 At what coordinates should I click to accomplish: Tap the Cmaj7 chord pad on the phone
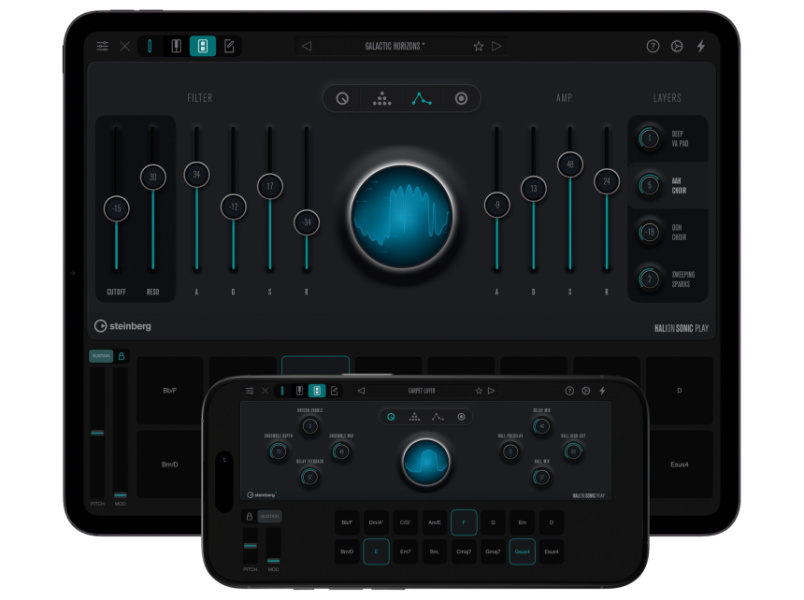464,552
